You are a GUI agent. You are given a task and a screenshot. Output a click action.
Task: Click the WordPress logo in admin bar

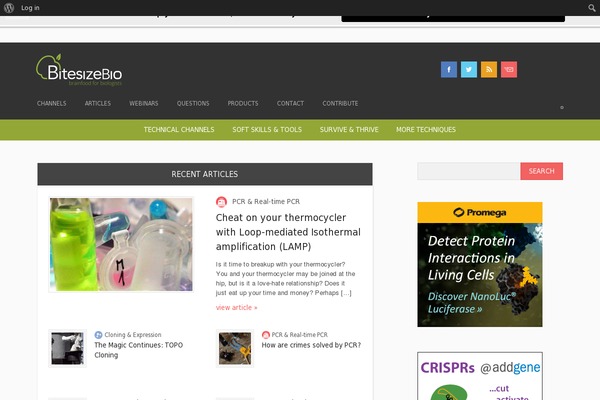click(9, 8)
